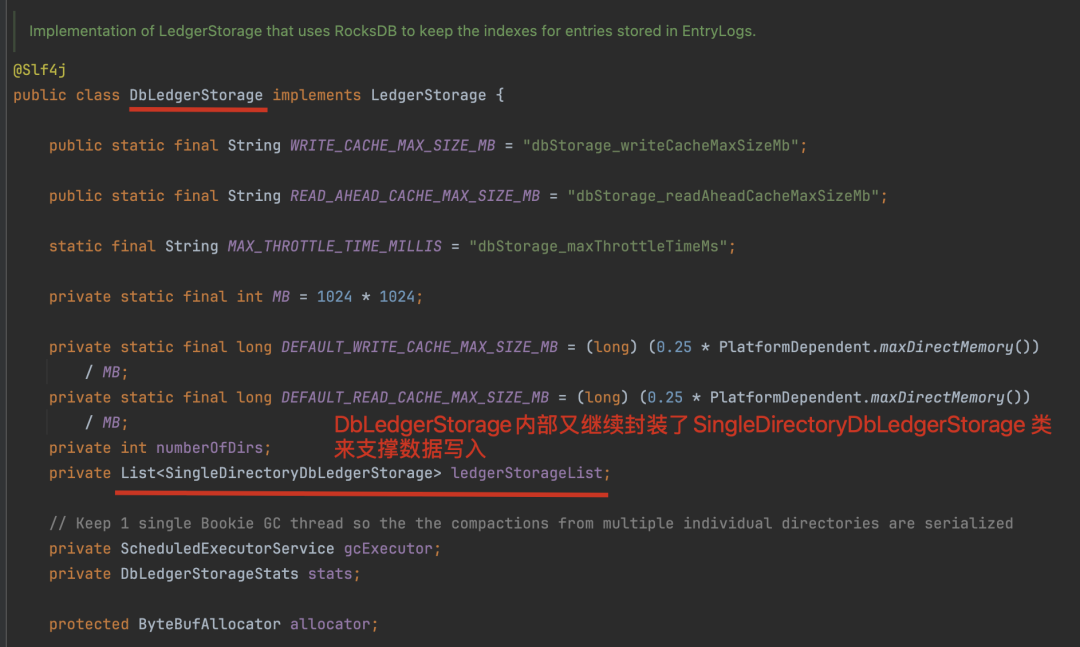Click DEFAULT_WRITE_CACHE_MAX_SIZE_MB constant

(x=419, y=347)
